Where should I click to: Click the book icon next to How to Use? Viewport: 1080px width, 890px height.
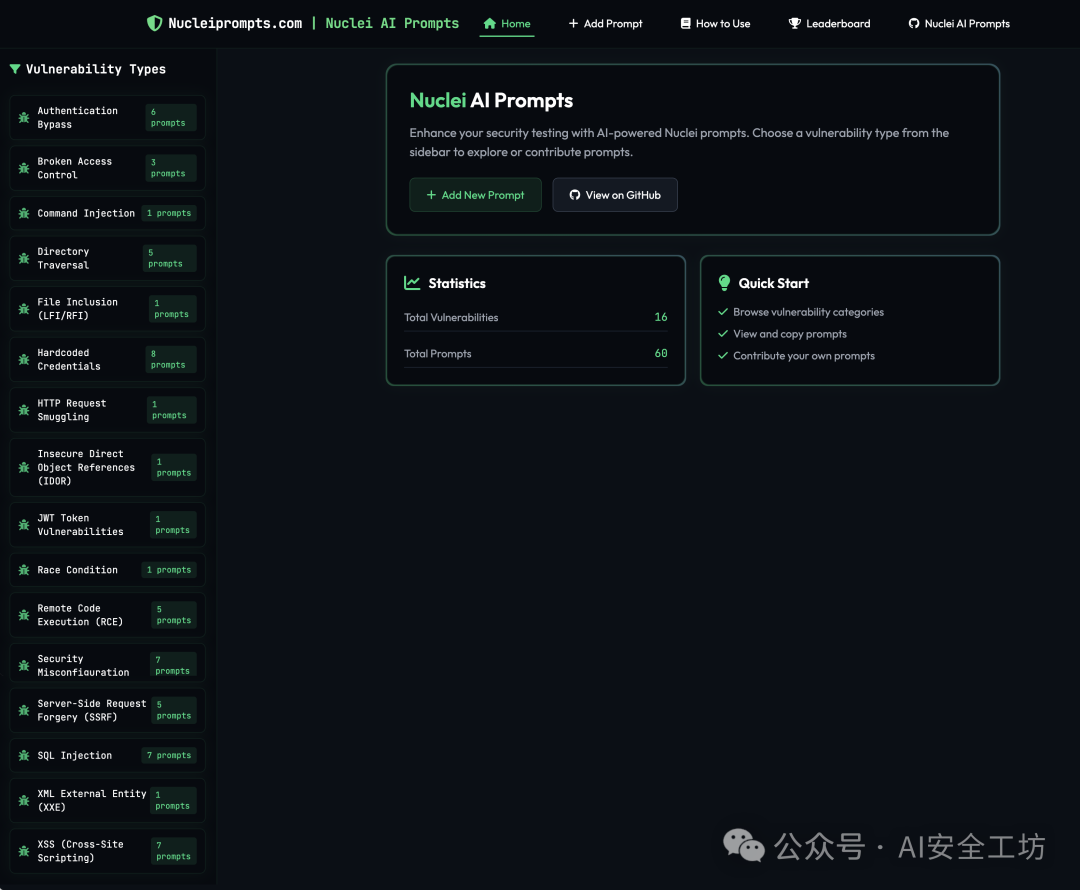(685, 23)
